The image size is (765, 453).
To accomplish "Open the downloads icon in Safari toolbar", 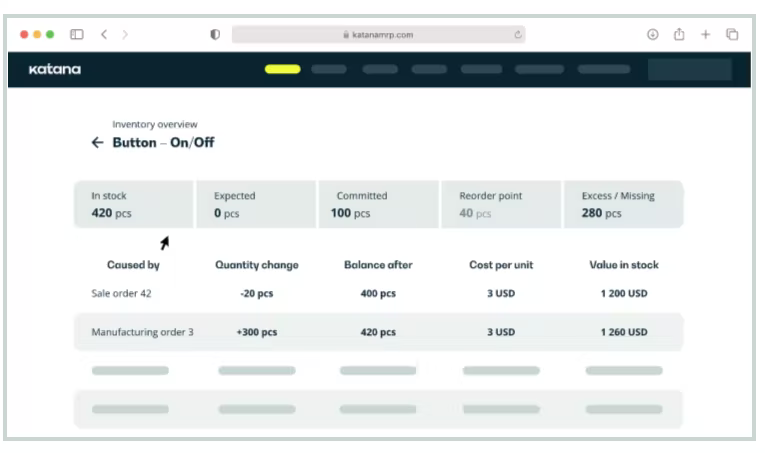I will coord(652,34).
